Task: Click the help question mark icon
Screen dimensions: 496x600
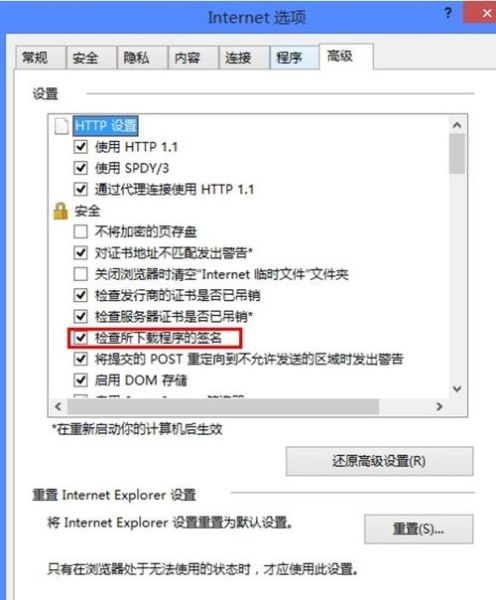Action: pyautogui.click(x=448, y=13)
